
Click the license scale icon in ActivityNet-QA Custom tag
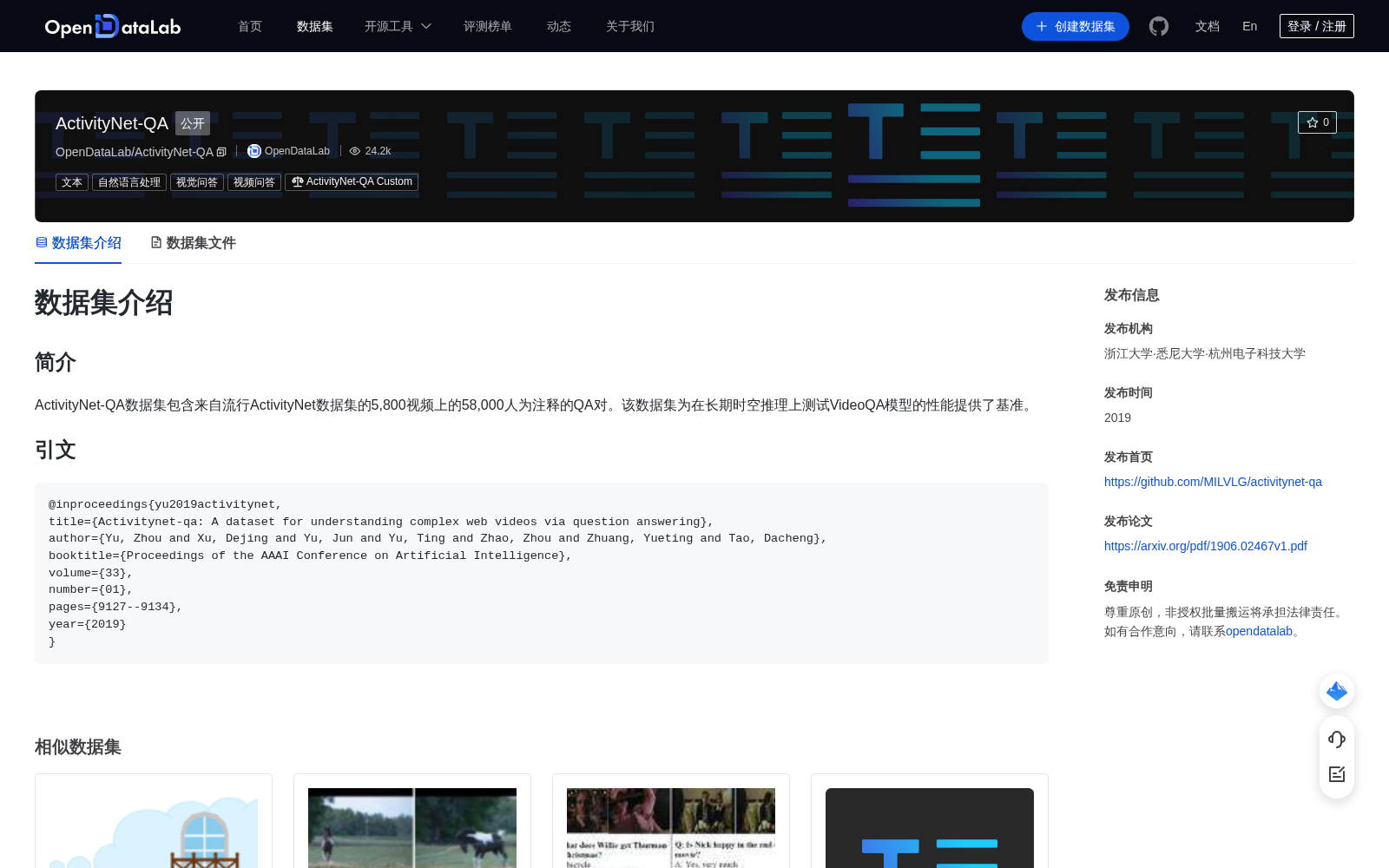click(x=298, y=181)
